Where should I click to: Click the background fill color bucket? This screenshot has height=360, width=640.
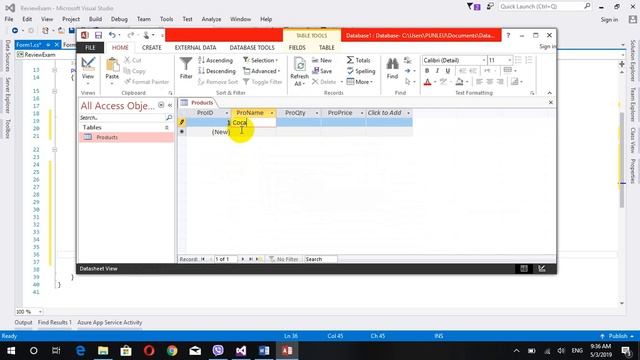tap(460, 82)
